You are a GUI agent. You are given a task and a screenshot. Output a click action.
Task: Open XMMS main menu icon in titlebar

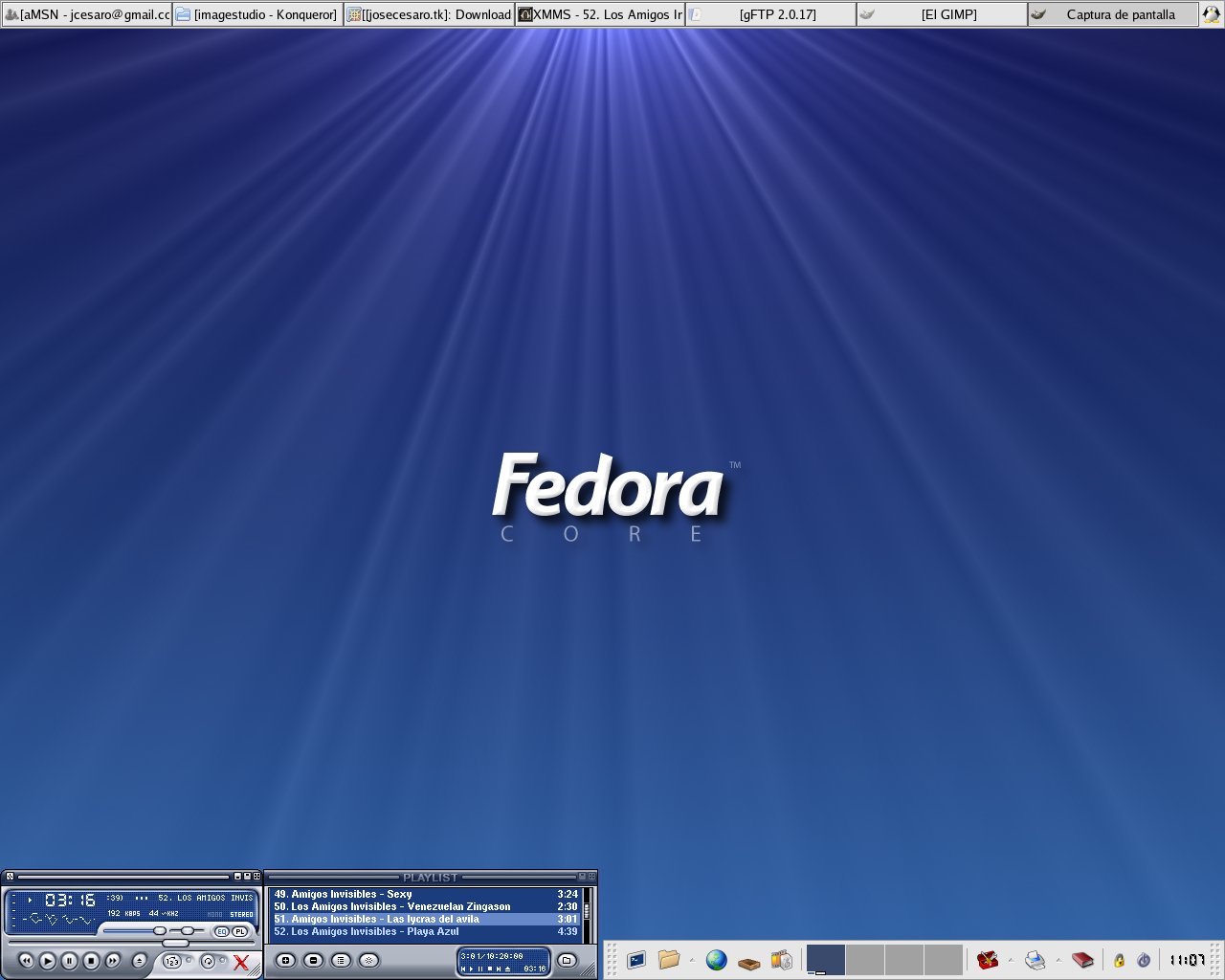(10, 876)
